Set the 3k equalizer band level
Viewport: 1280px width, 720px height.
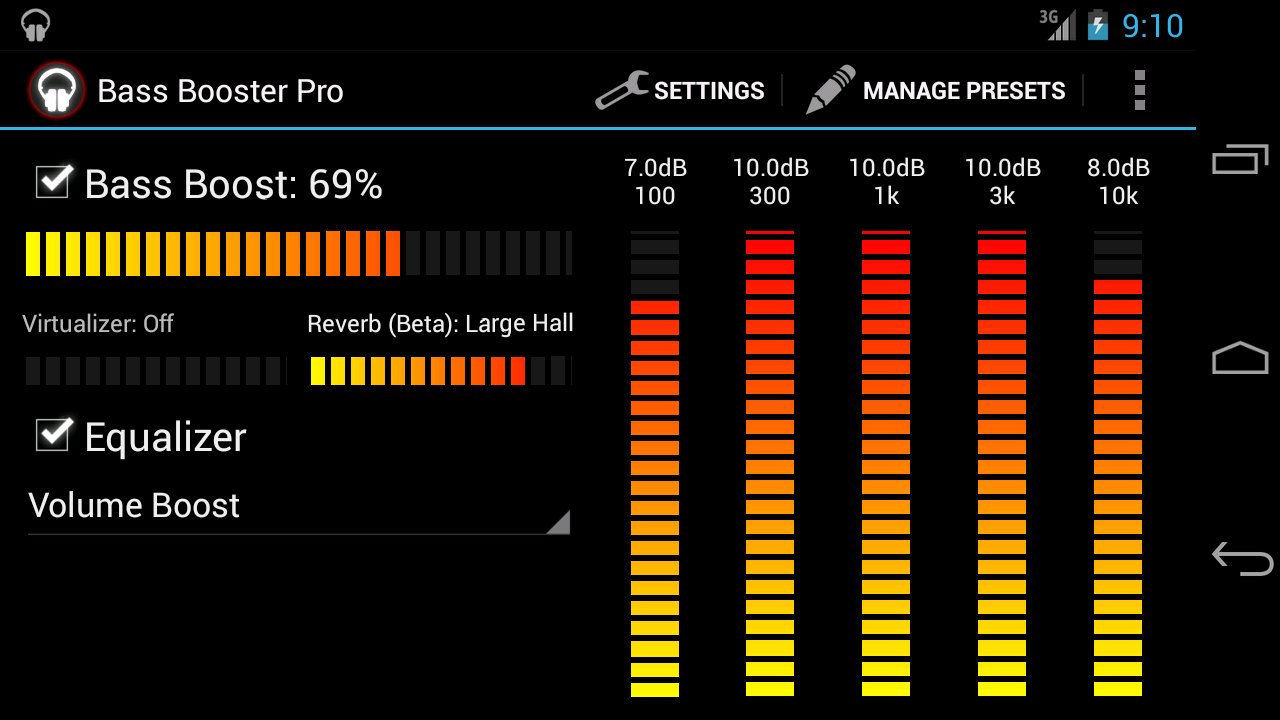pyautogui.click(x=1002, y=464)
